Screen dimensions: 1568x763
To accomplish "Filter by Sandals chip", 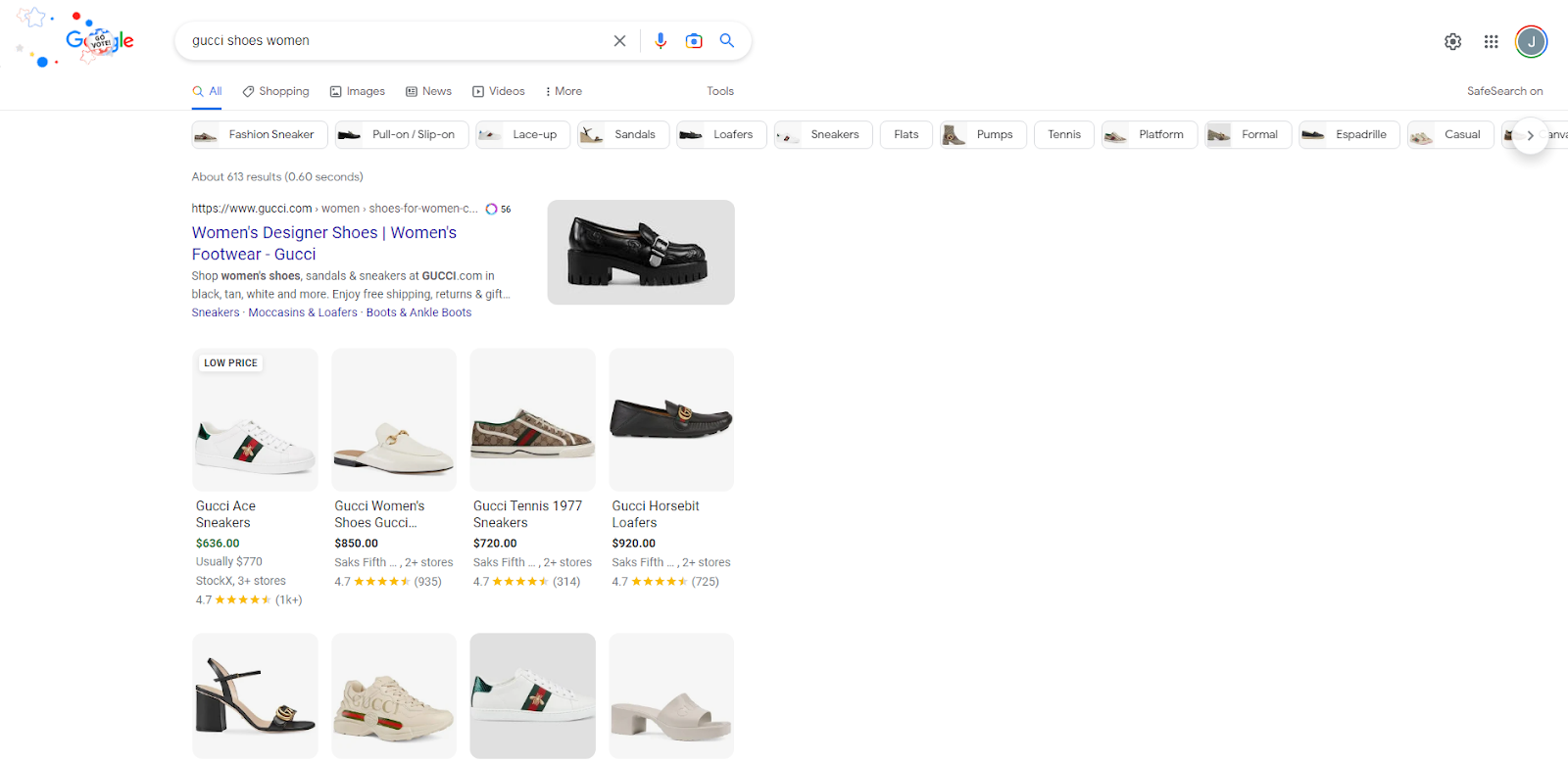I will [623, 134].
